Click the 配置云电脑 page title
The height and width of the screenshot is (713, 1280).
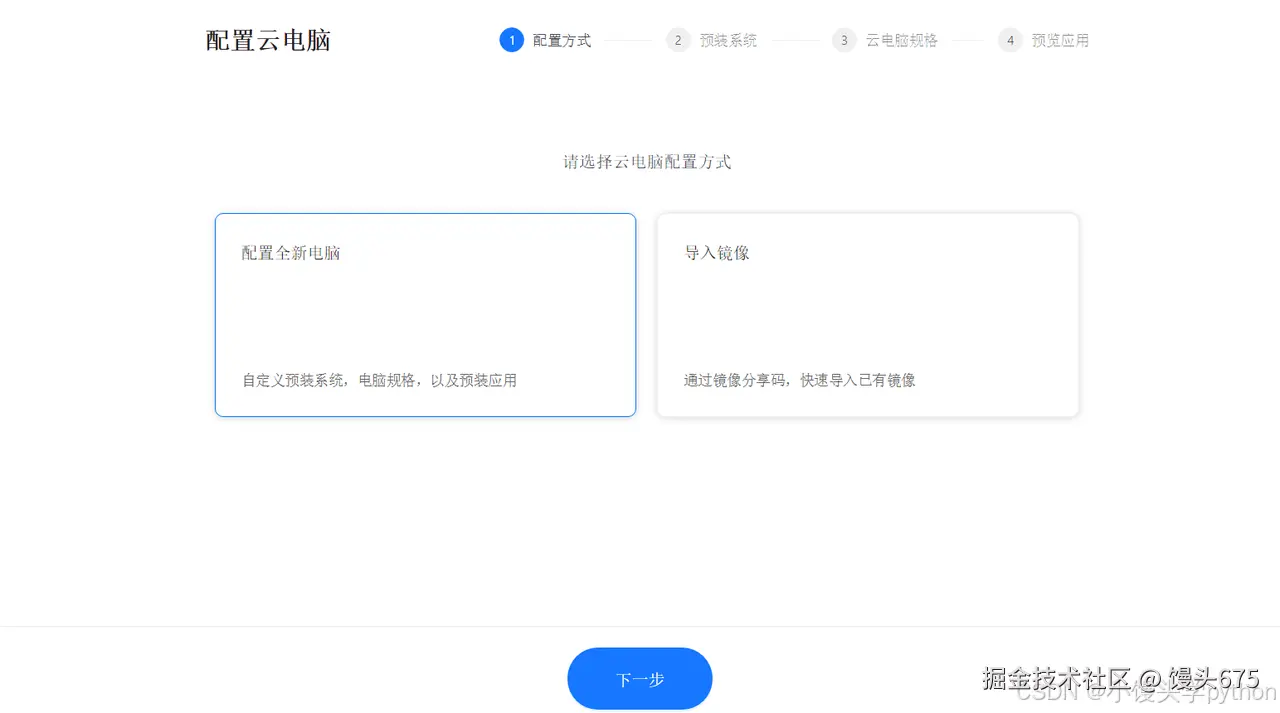(267, 40)
